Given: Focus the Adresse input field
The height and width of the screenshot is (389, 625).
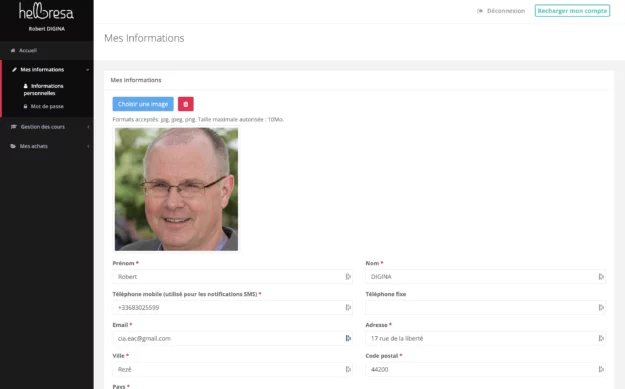Looking at the screenshot, I should click(x=485, y=338).
